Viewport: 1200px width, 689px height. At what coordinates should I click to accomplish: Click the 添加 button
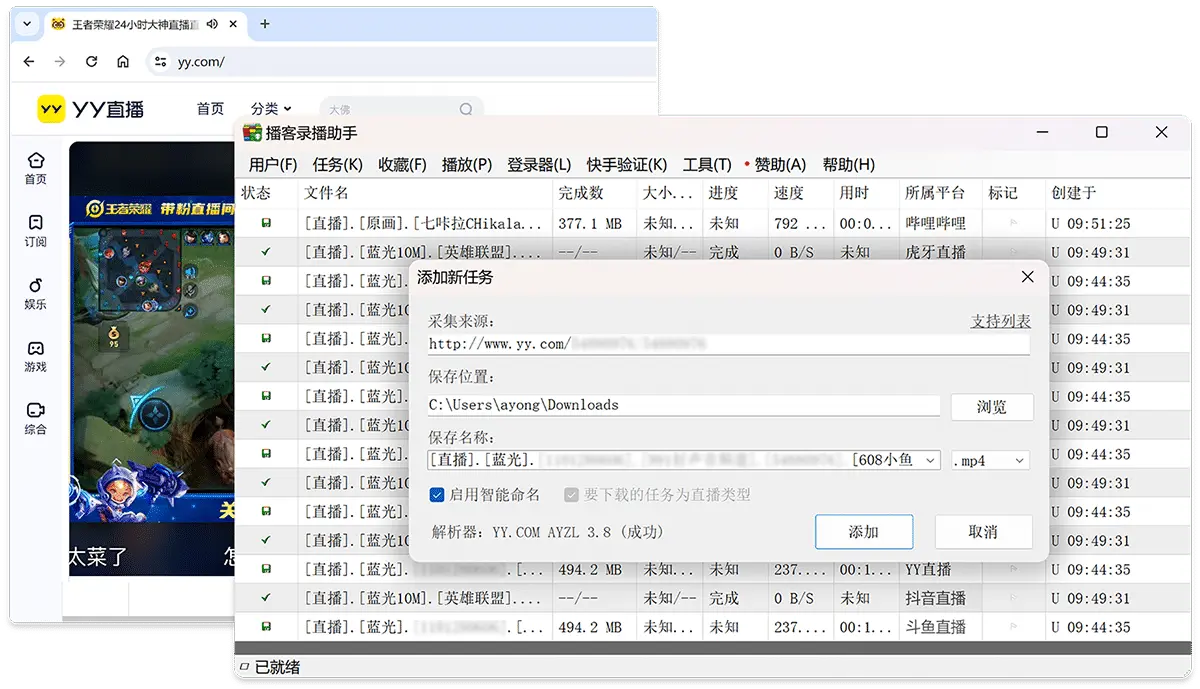coord(864,532)
